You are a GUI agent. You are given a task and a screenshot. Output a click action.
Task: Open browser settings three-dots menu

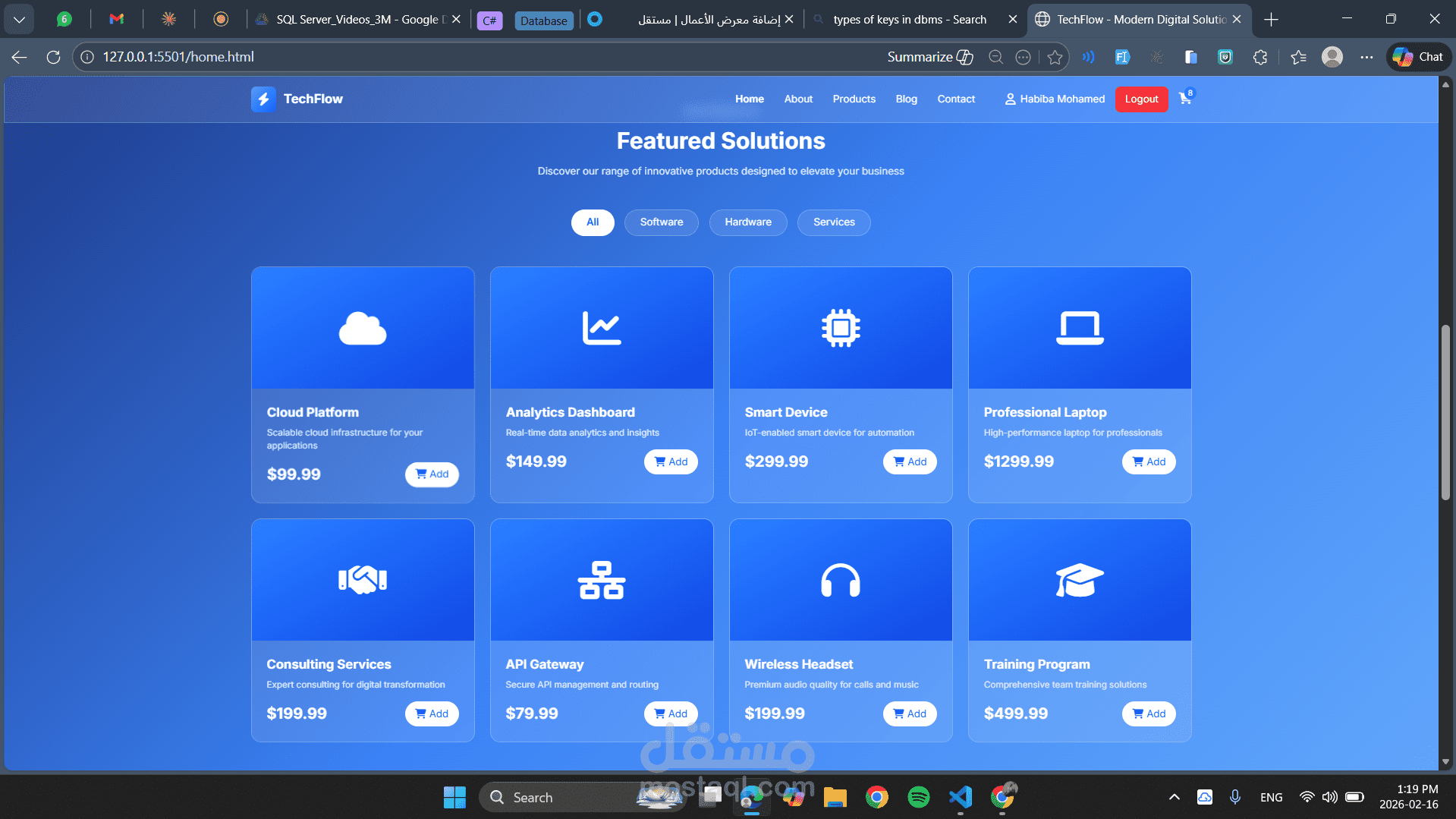1366,57
